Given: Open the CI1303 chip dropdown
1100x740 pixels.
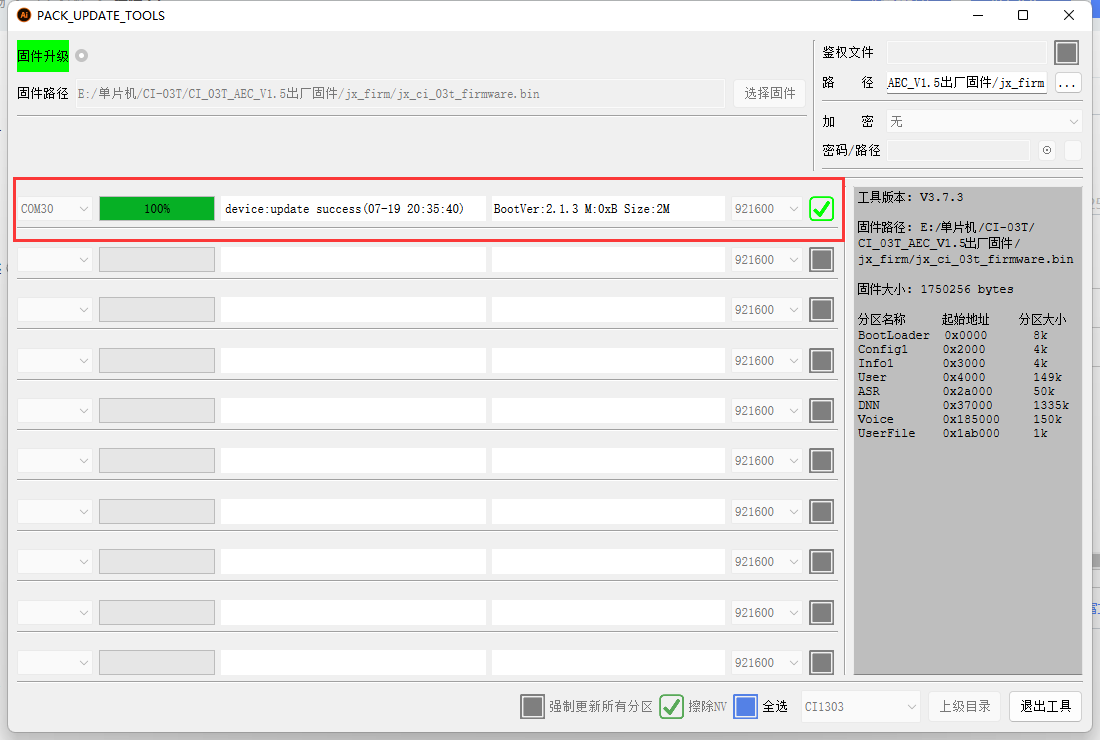Looking at the screenshot, I should click(x=860, y=706).
